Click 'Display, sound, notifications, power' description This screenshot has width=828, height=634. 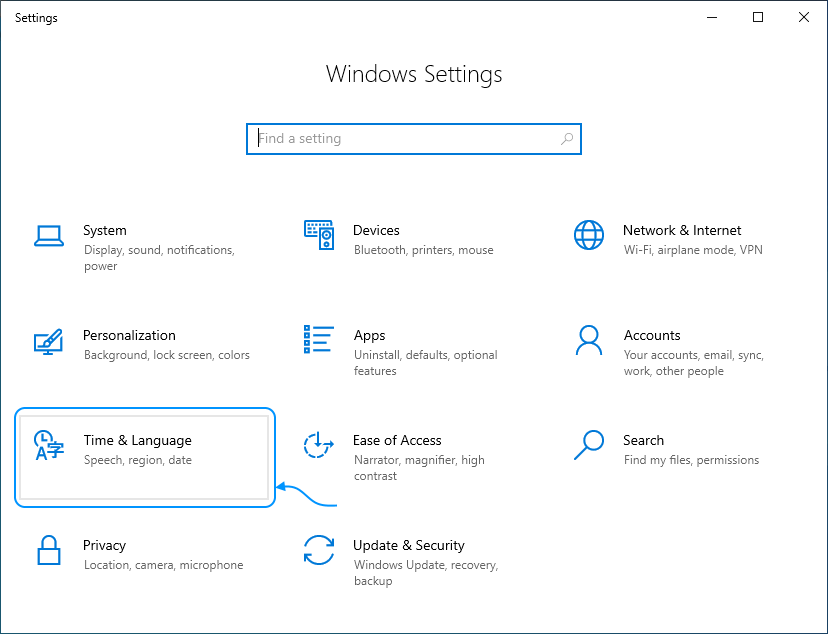click(159, 258)
